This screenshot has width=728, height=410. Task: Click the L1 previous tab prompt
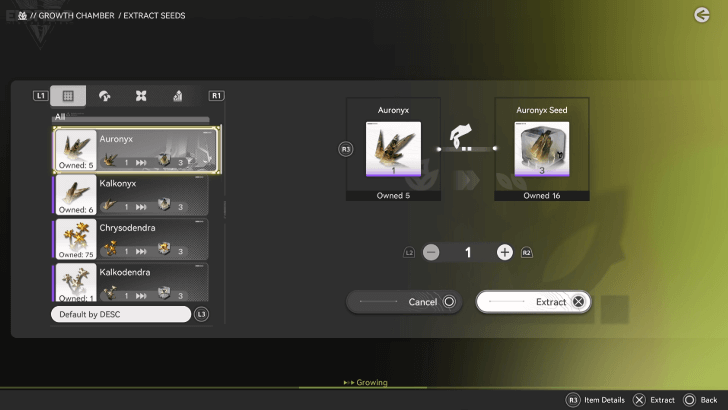(40, 96)
